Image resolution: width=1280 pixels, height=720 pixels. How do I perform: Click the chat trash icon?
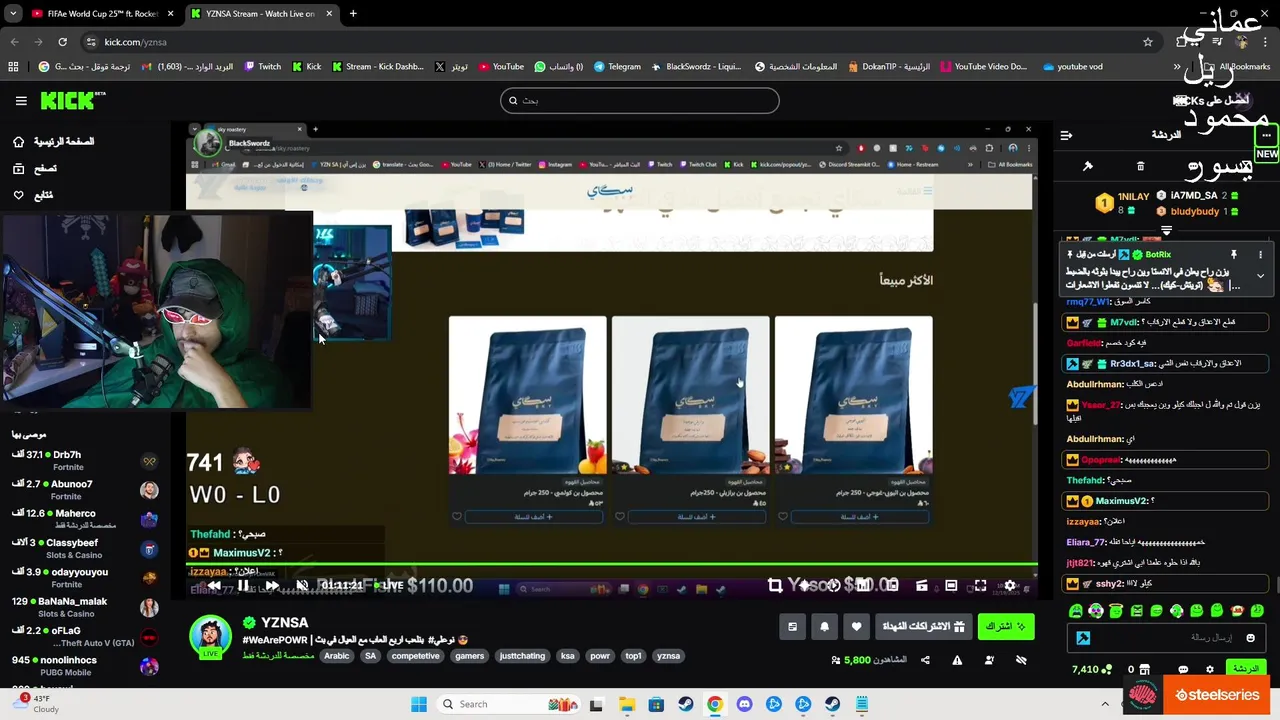point(1140,166)
